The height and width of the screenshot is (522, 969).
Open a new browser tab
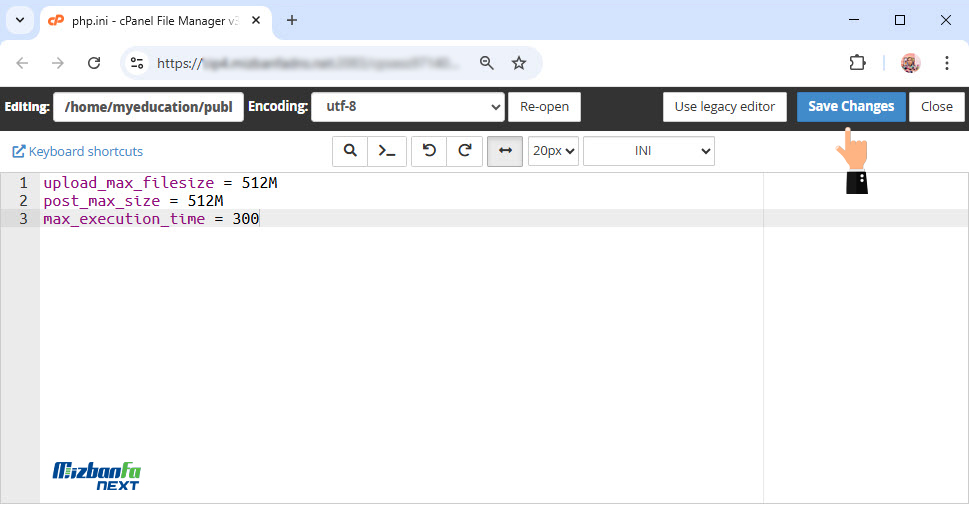[x=292, y=20]
